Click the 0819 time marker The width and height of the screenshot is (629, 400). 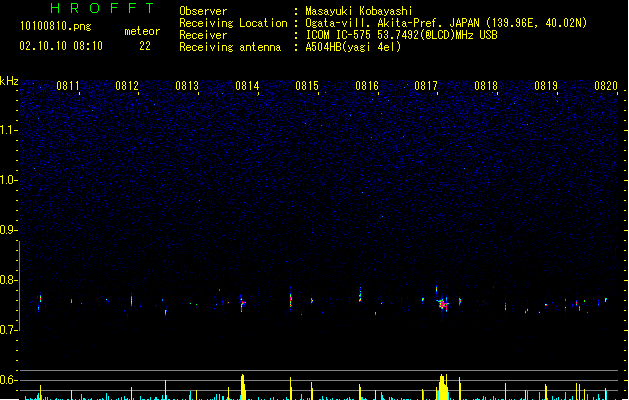[x=546, y=86]
